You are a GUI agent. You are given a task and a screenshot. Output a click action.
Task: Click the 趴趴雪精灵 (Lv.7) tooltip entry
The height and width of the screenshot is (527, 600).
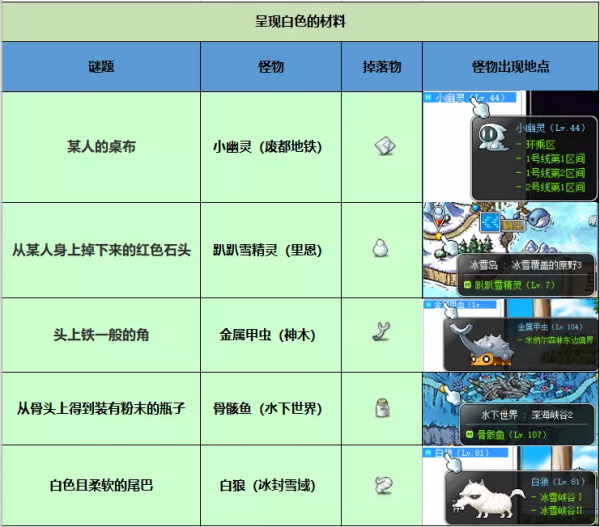510,285
